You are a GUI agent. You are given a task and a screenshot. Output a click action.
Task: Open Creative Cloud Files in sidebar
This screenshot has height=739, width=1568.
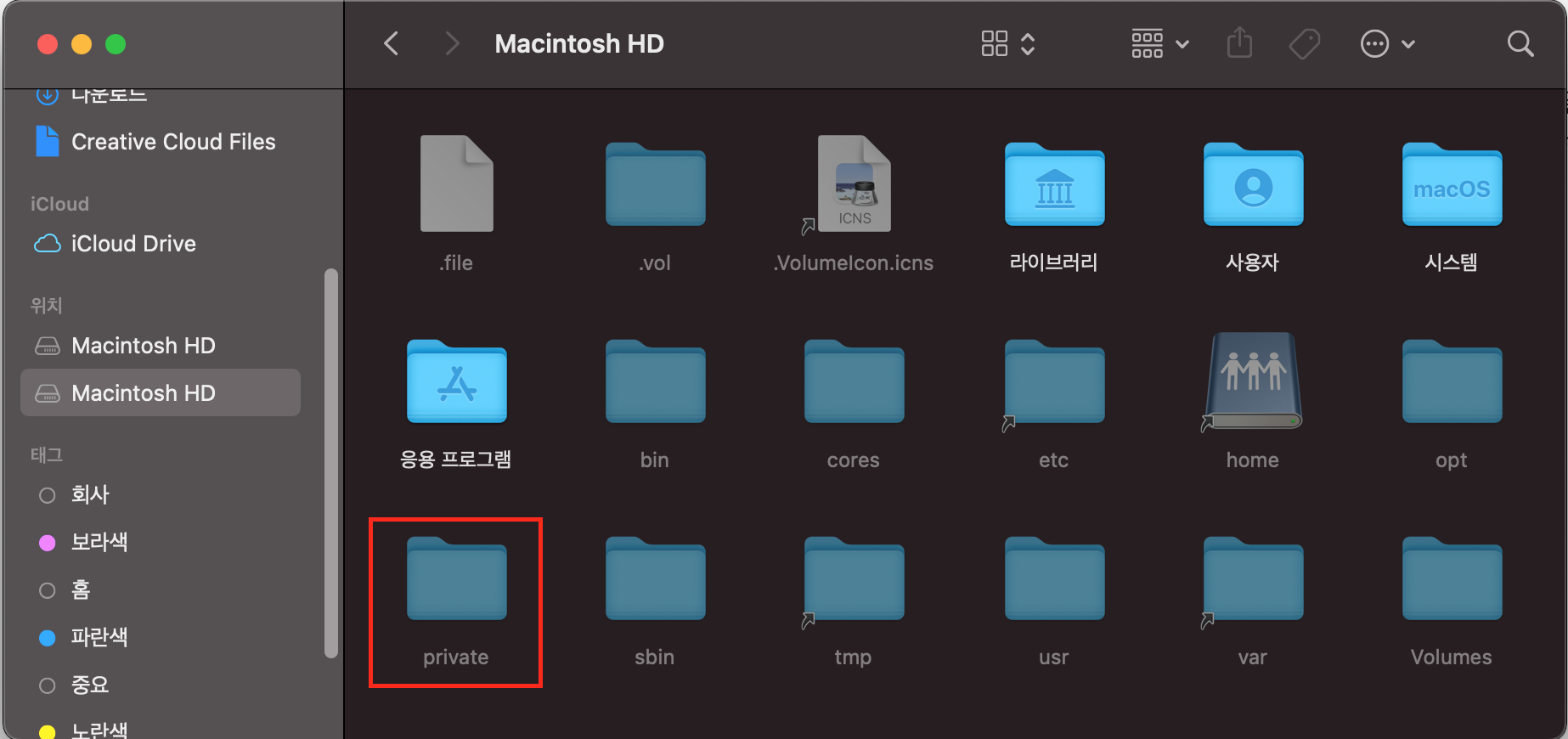click(x=161, y=142)
